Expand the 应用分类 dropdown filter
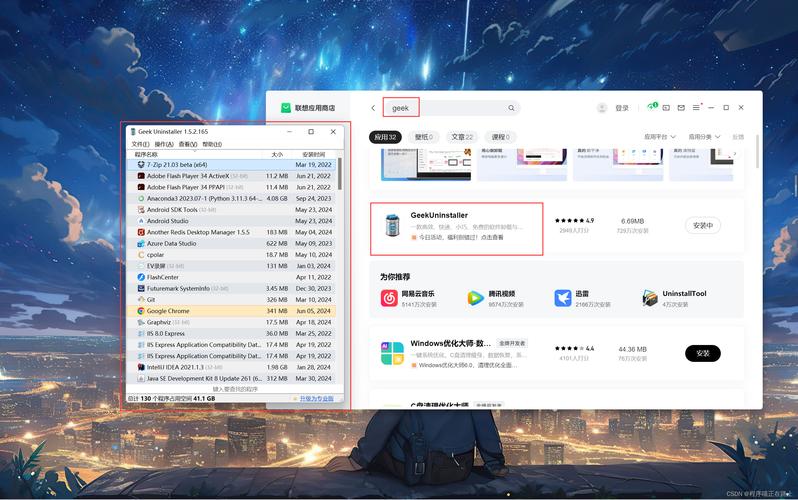The image size is (798, 500). (706, 137)
